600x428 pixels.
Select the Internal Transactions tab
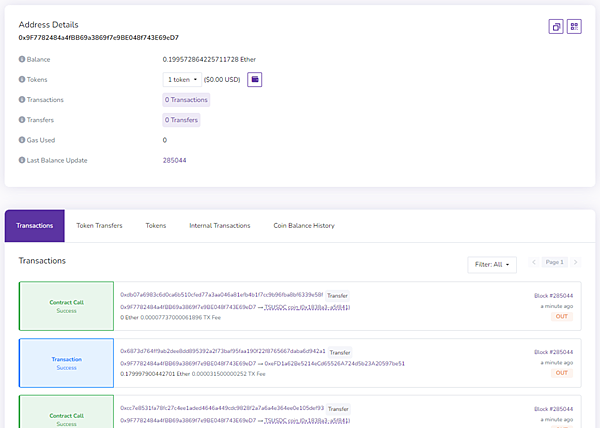[x=220, y=226]
